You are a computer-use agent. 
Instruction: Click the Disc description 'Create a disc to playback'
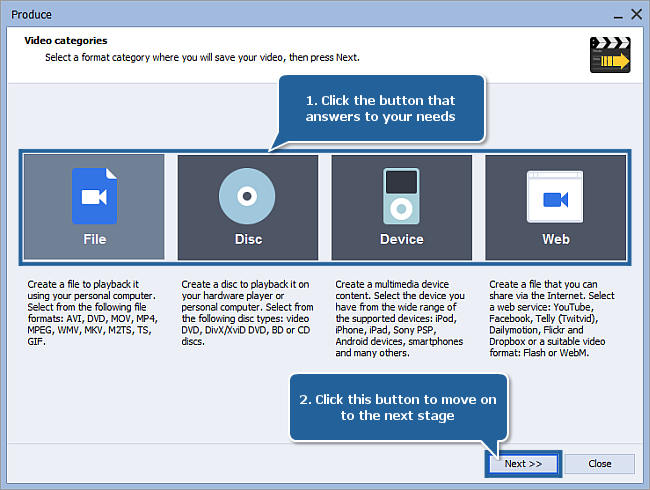pos(247,313)
